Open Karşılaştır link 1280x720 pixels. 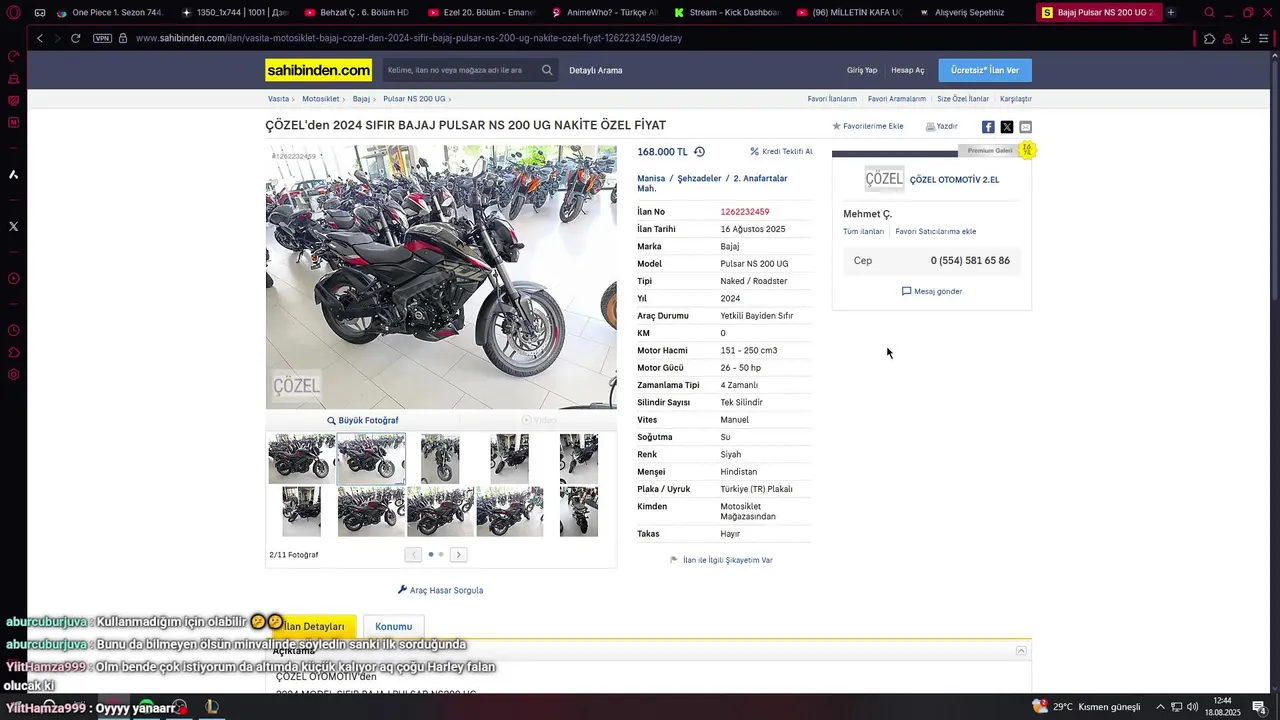(x=1016, y=99)
